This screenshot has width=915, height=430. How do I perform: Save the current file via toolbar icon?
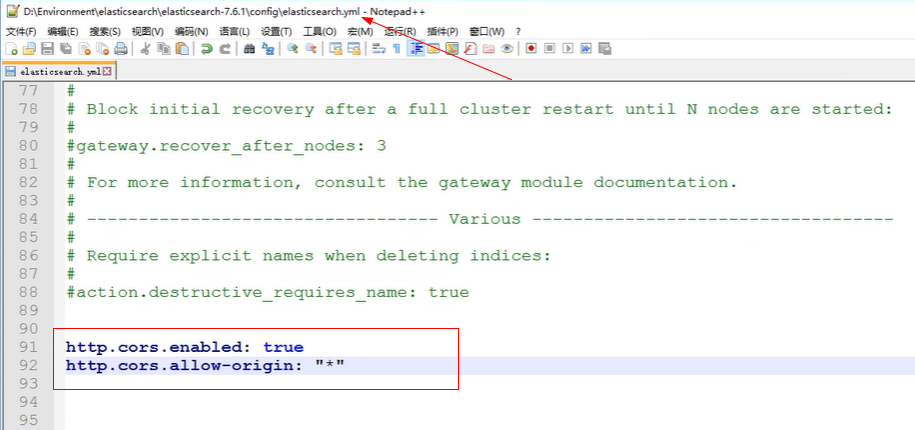tap(47, 49)
